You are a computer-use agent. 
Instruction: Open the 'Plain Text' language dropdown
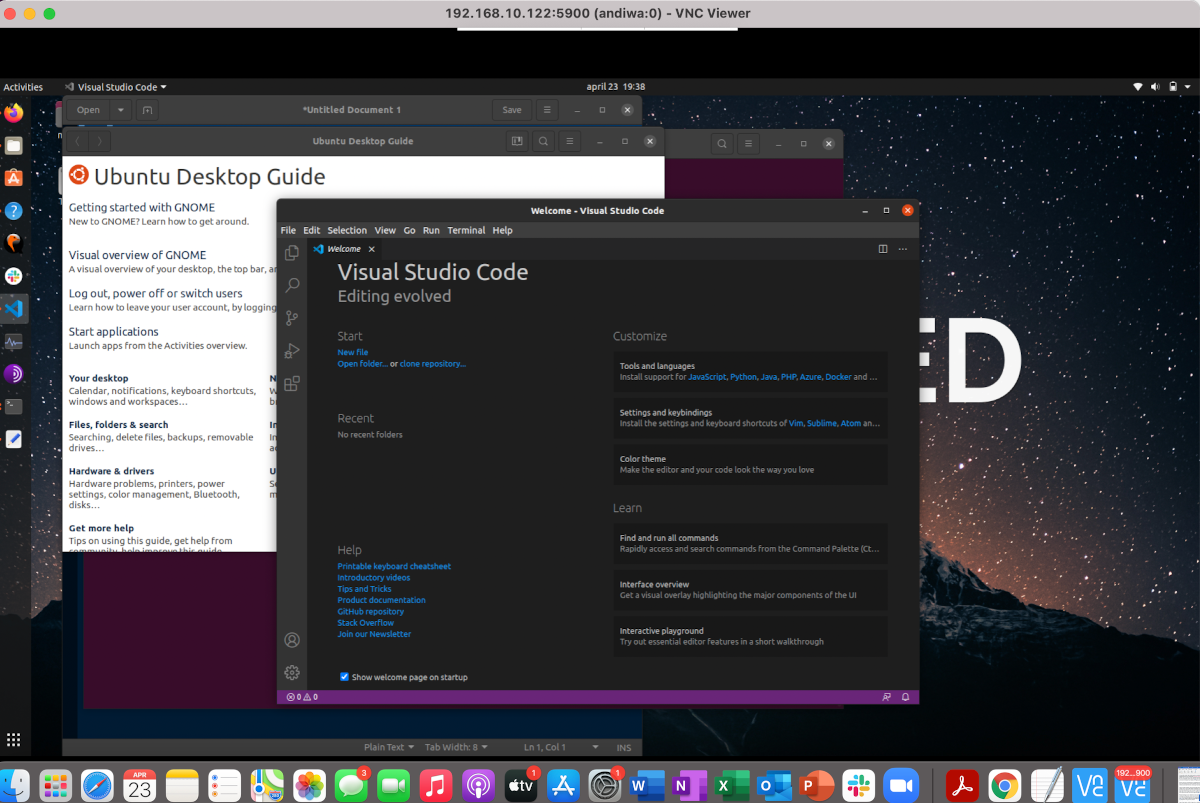[389, 746]
